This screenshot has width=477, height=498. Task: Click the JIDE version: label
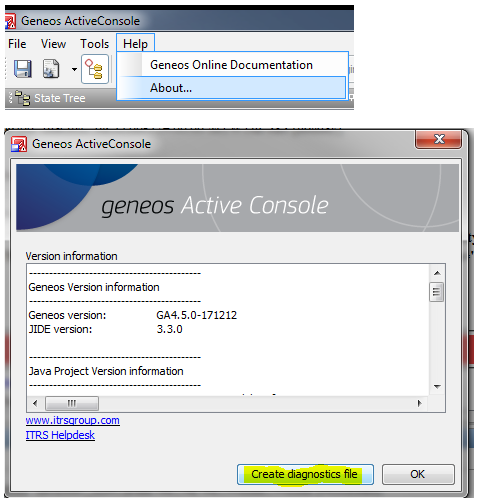(60, 329)
